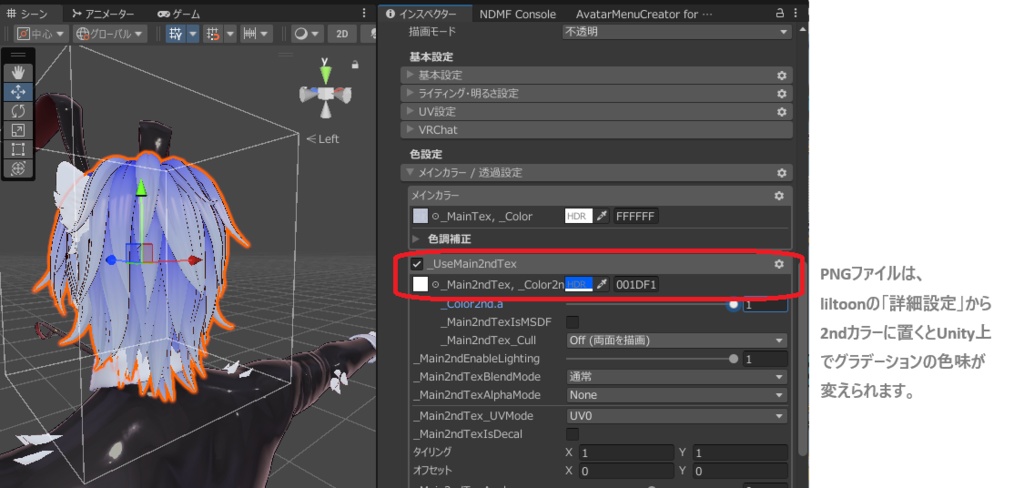Select the Move tool in scene toolbar
1024x488 pixels.
click(18, 92)
